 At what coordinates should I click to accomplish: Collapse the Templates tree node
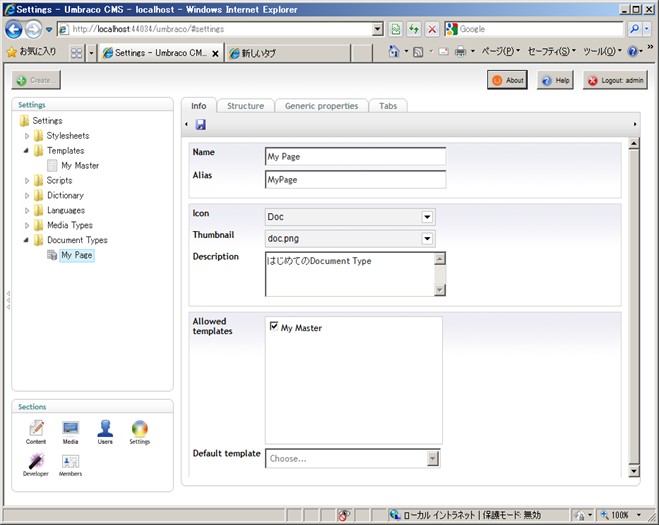(26, 150)
